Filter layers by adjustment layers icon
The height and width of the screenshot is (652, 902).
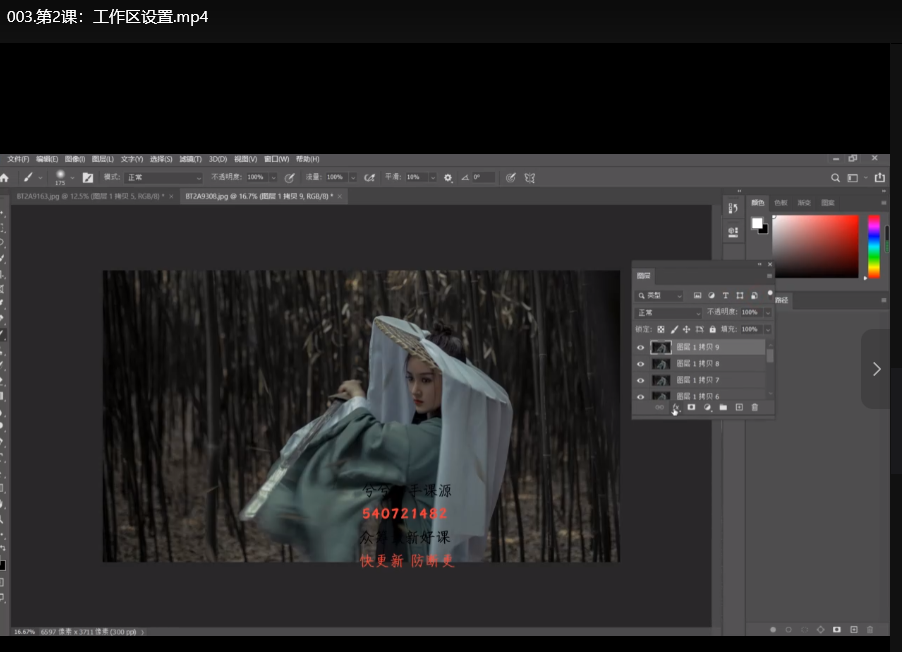tap(712, 296)
